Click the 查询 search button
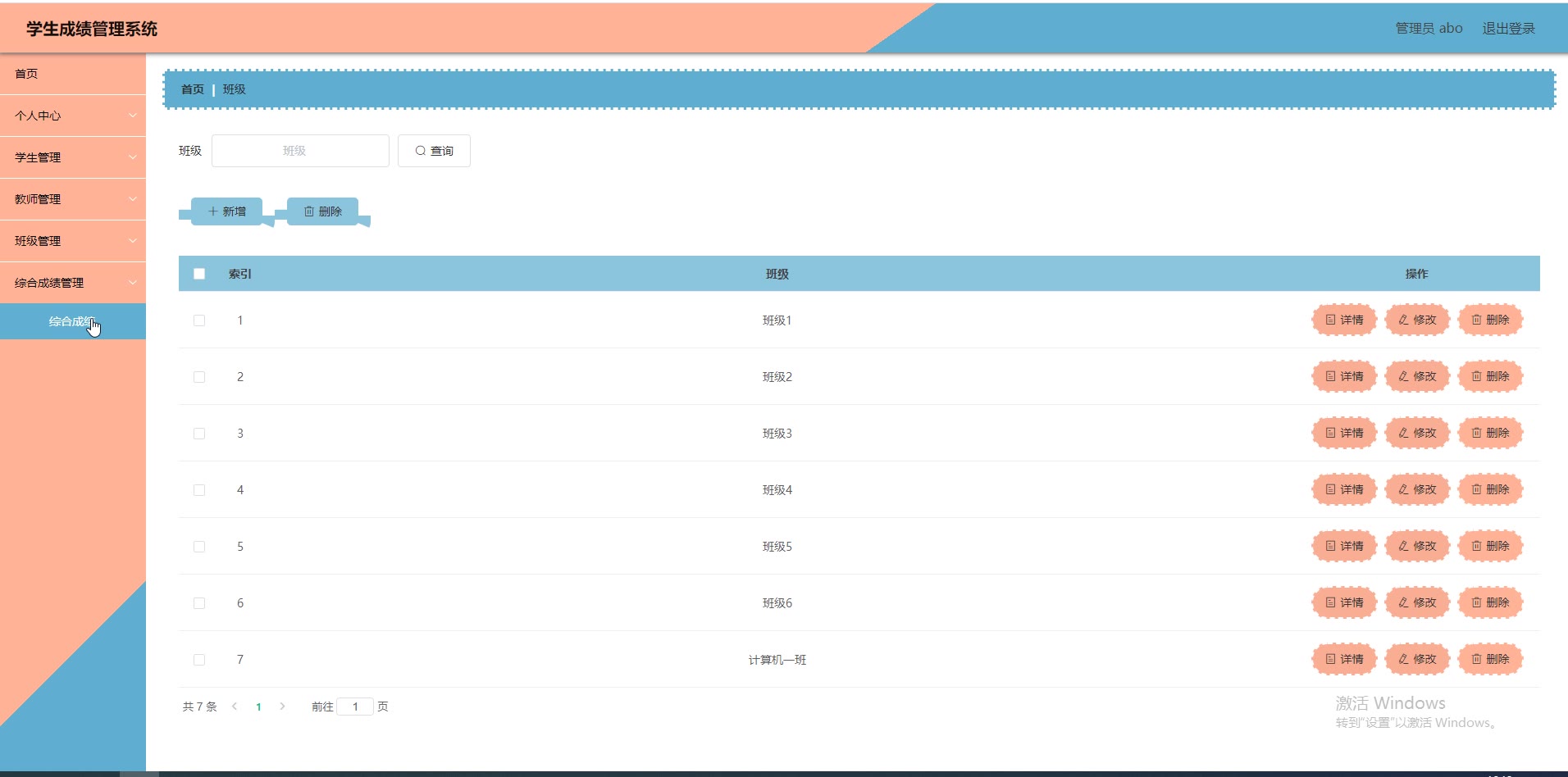Viewport: 1568px width, 777px height. (434, 151)
